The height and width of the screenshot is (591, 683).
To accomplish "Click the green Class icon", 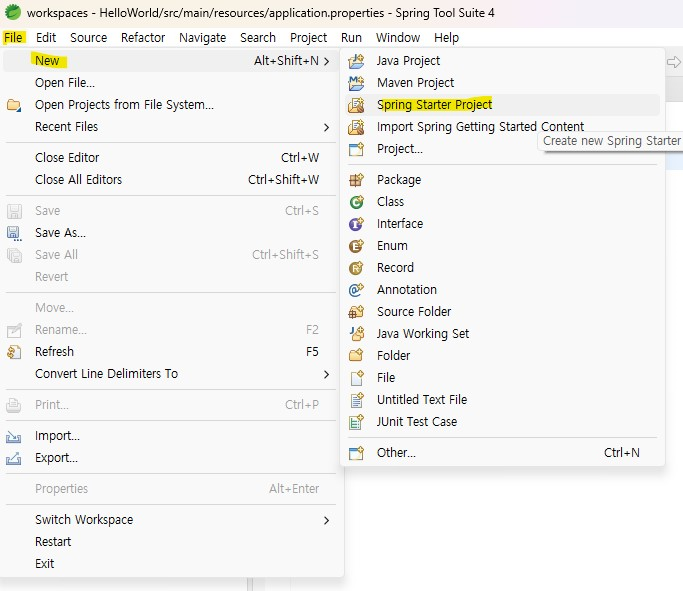I will tap(356, 202).
